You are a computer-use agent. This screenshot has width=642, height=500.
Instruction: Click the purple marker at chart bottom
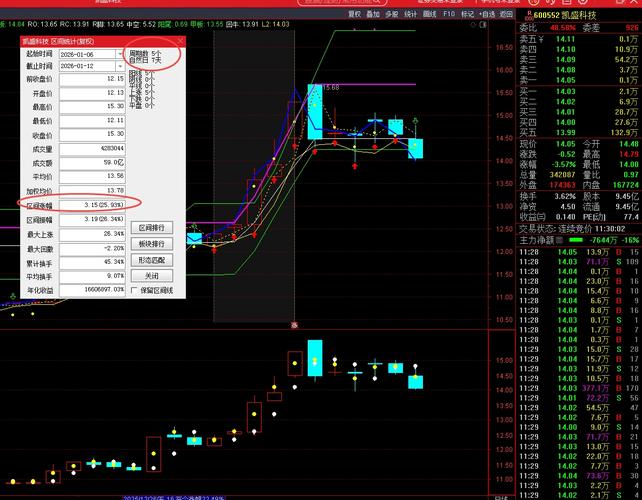pos(294,324)
